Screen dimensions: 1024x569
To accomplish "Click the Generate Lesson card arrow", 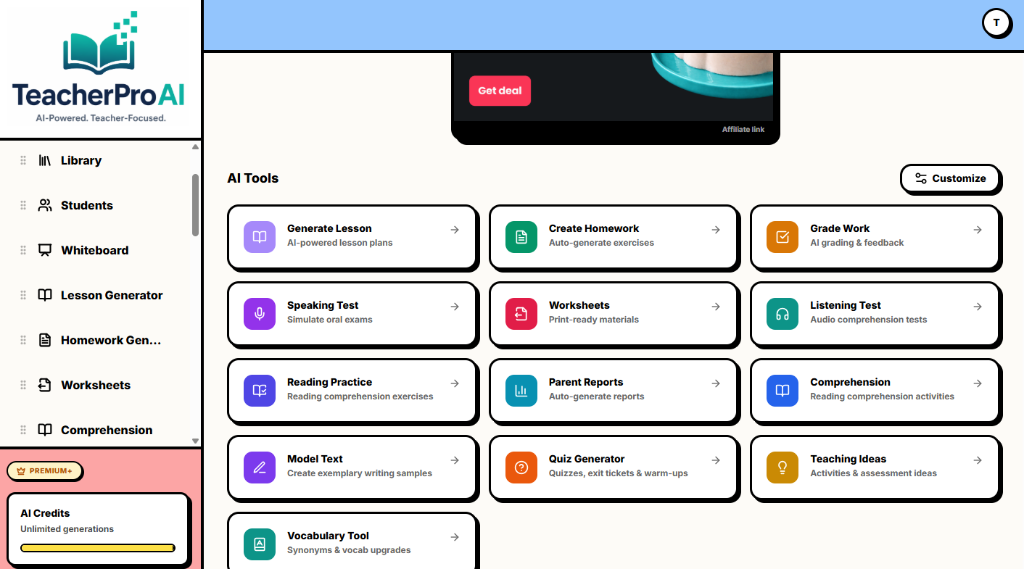I will (455, 229).
